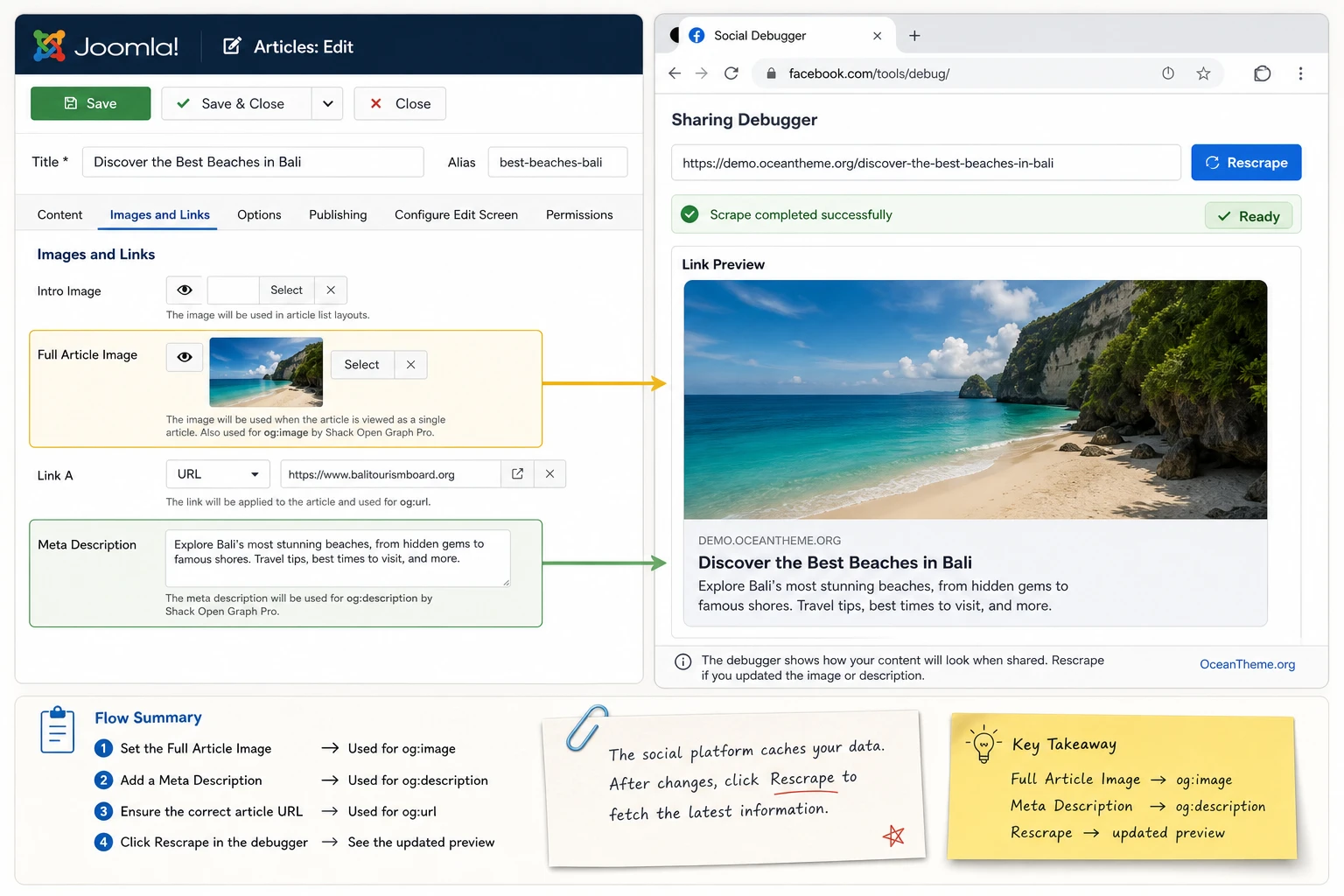Click the green Save button
Image resolution: width=1344 pixels, height=896 pixels.
point(90,103)
